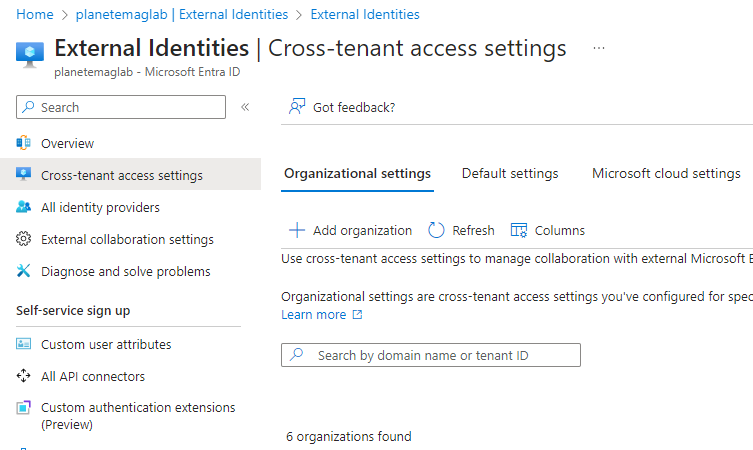Open planetemaglab | External Identities breadcrumb
Viewport: 753px width, 450px height.
[x=182, y=14]
